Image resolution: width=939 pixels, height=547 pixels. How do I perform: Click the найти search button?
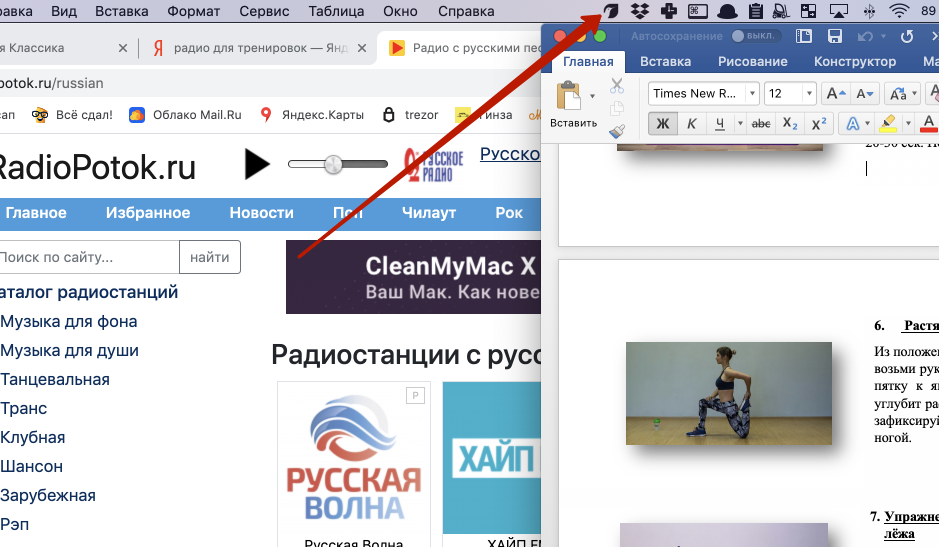point(210,257)
